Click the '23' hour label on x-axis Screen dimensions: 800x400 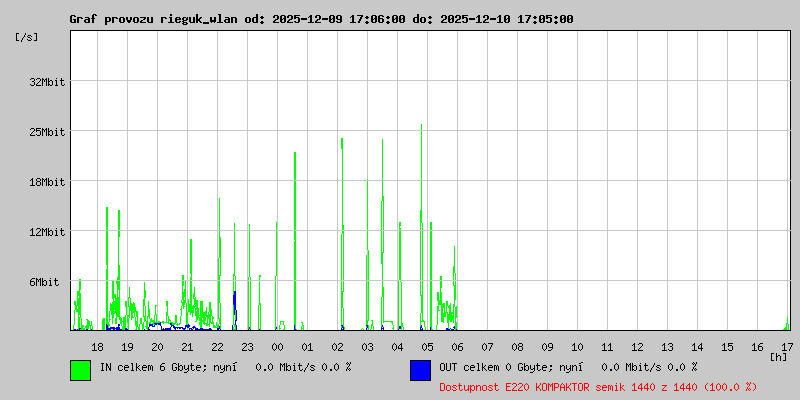pos(247,347)
